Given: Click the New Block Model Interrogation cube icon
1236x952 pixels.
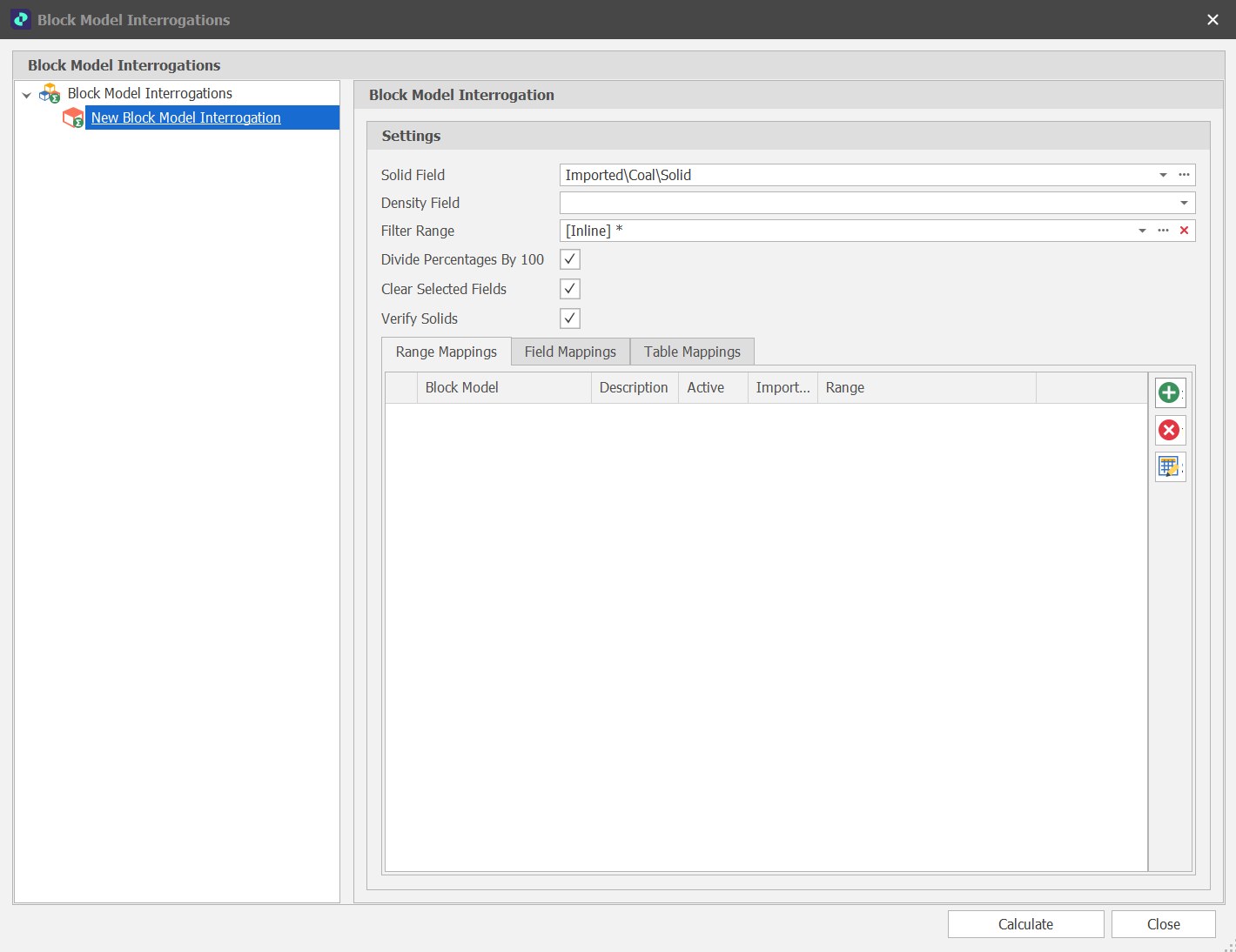Looking at the screenshot, I should click(x=73, y=117).
